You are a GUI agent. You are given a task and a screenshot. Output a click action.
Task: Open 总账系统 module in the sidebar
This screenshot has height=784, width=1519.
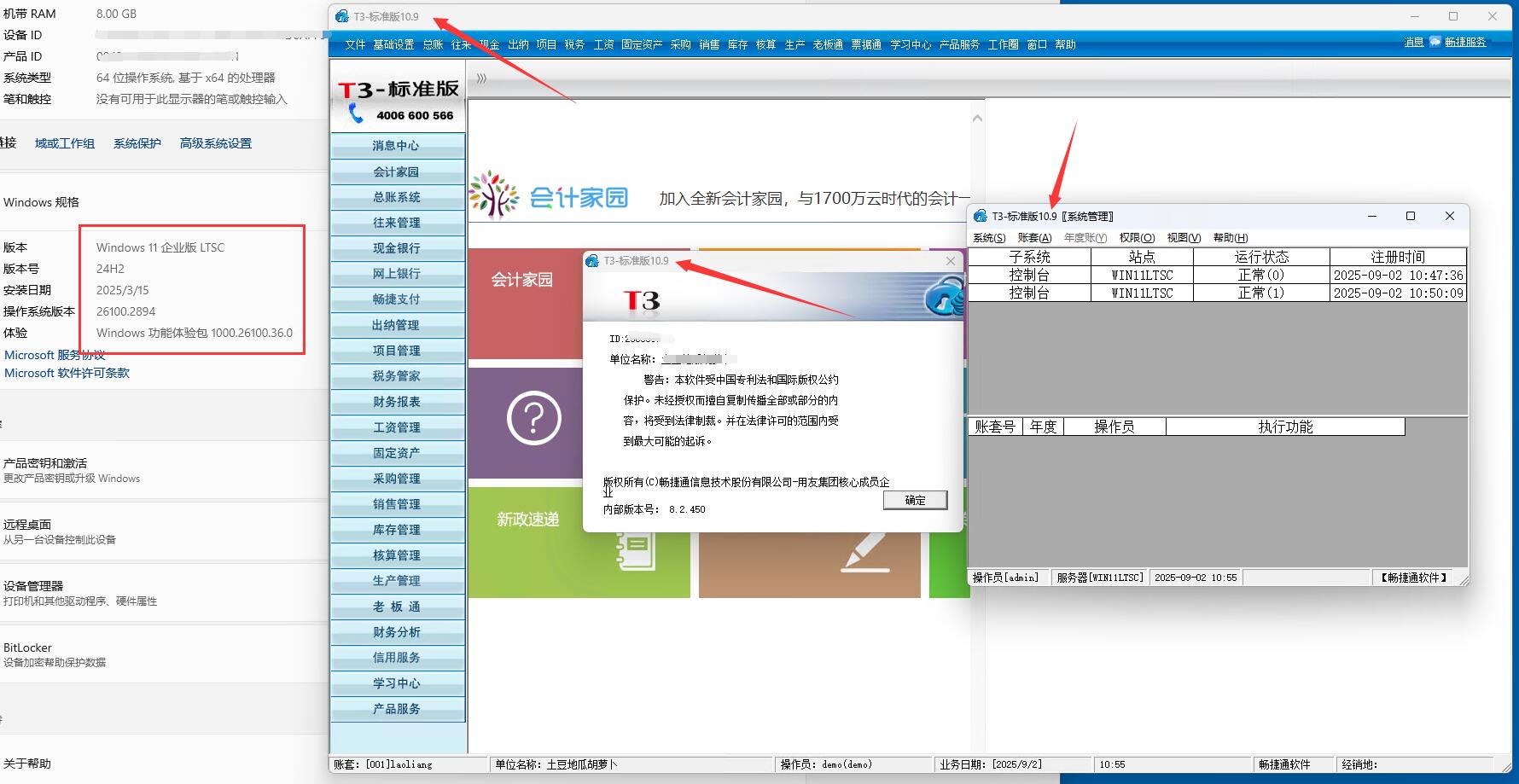coord(397,197)
